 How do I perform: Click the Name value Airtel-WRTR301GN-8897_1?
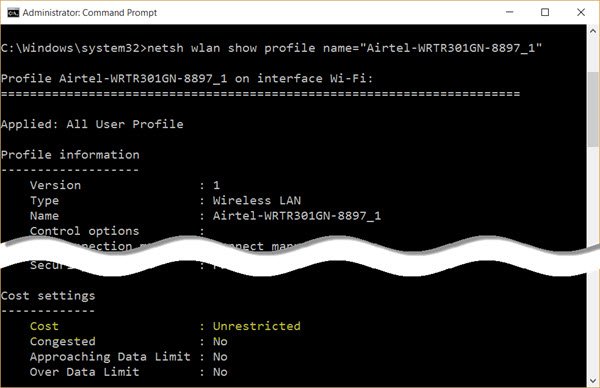pyautogui.click(x=297, y=216)
